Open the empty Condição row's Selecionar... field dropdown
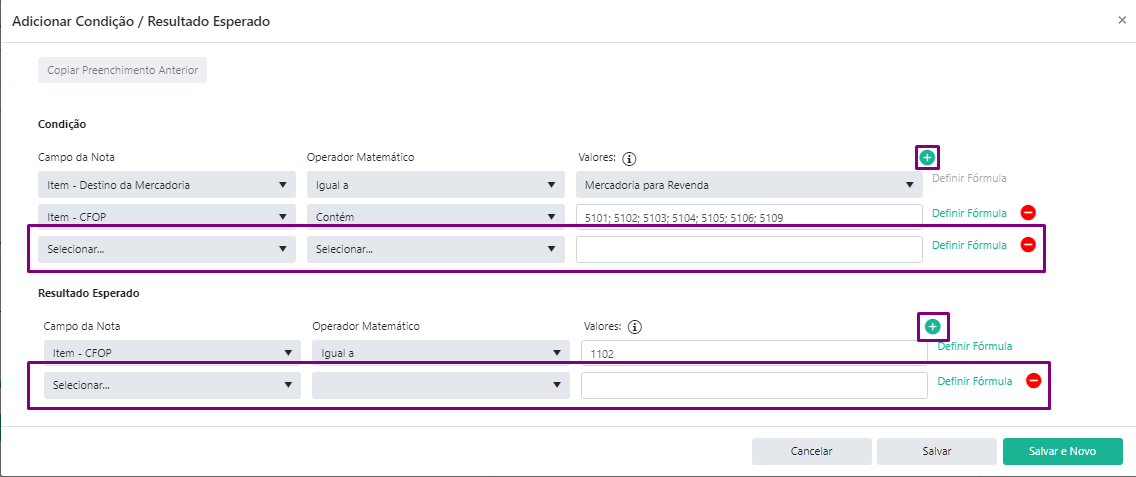 coord(167,249)
